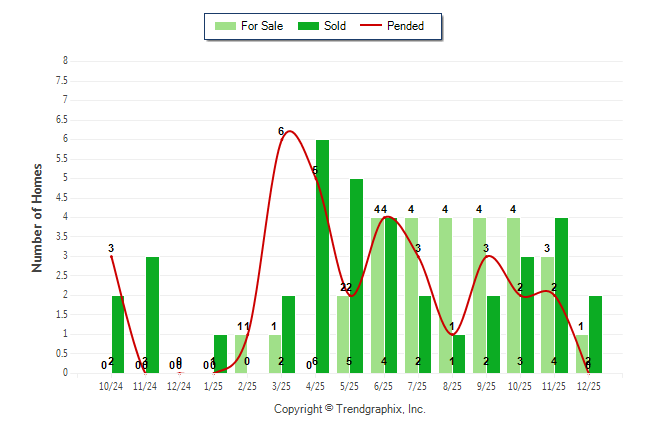The width and height of the screenshot is (646, 434).
Task: Click the Sold bar for 11/25
Action: coord(561,295)
